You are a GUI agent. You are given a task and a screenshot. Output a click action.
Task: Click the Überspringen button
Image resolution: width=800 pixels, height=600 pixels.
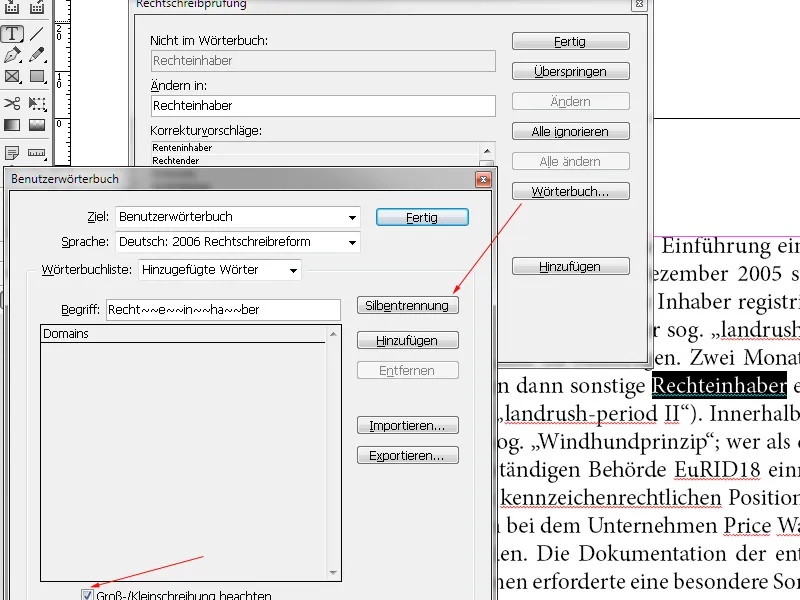[x=570, y=71]
